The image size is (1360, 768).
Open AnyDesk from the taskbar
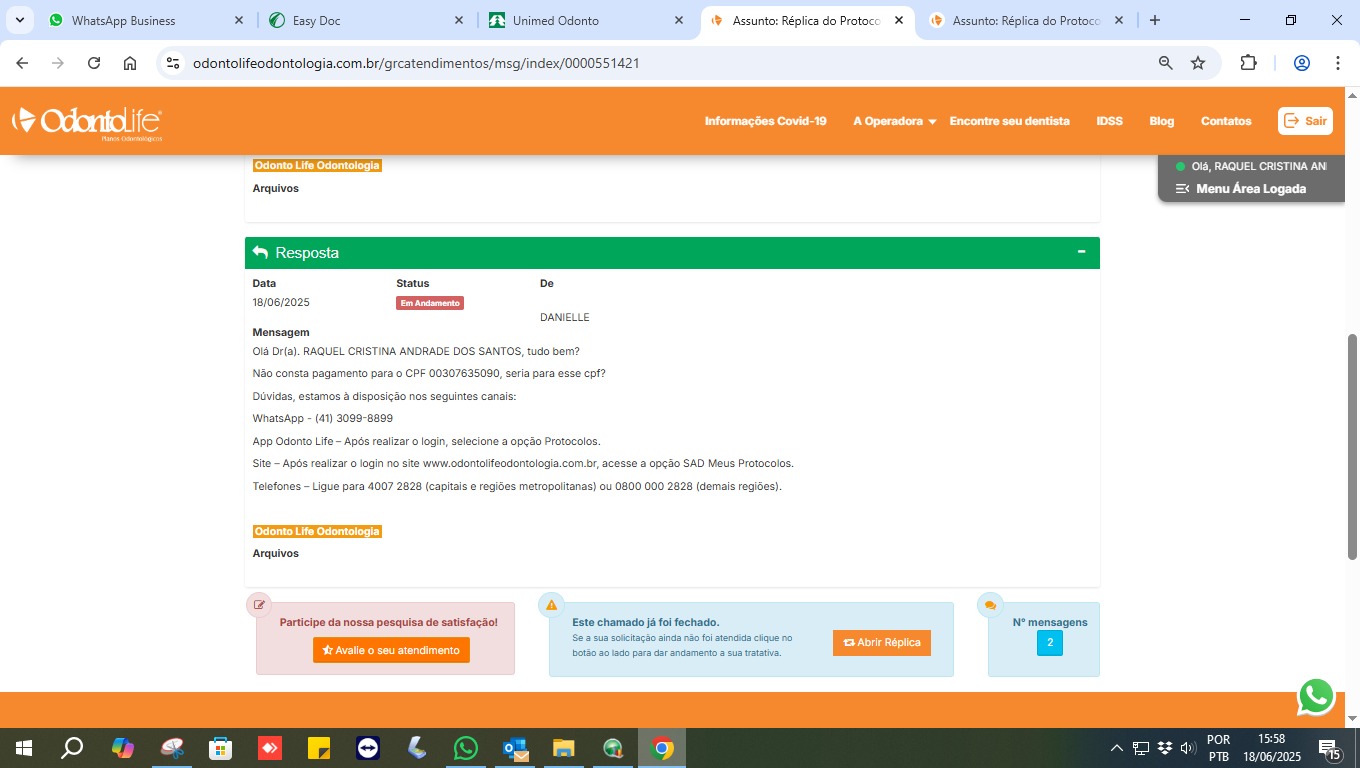point(270,748)
